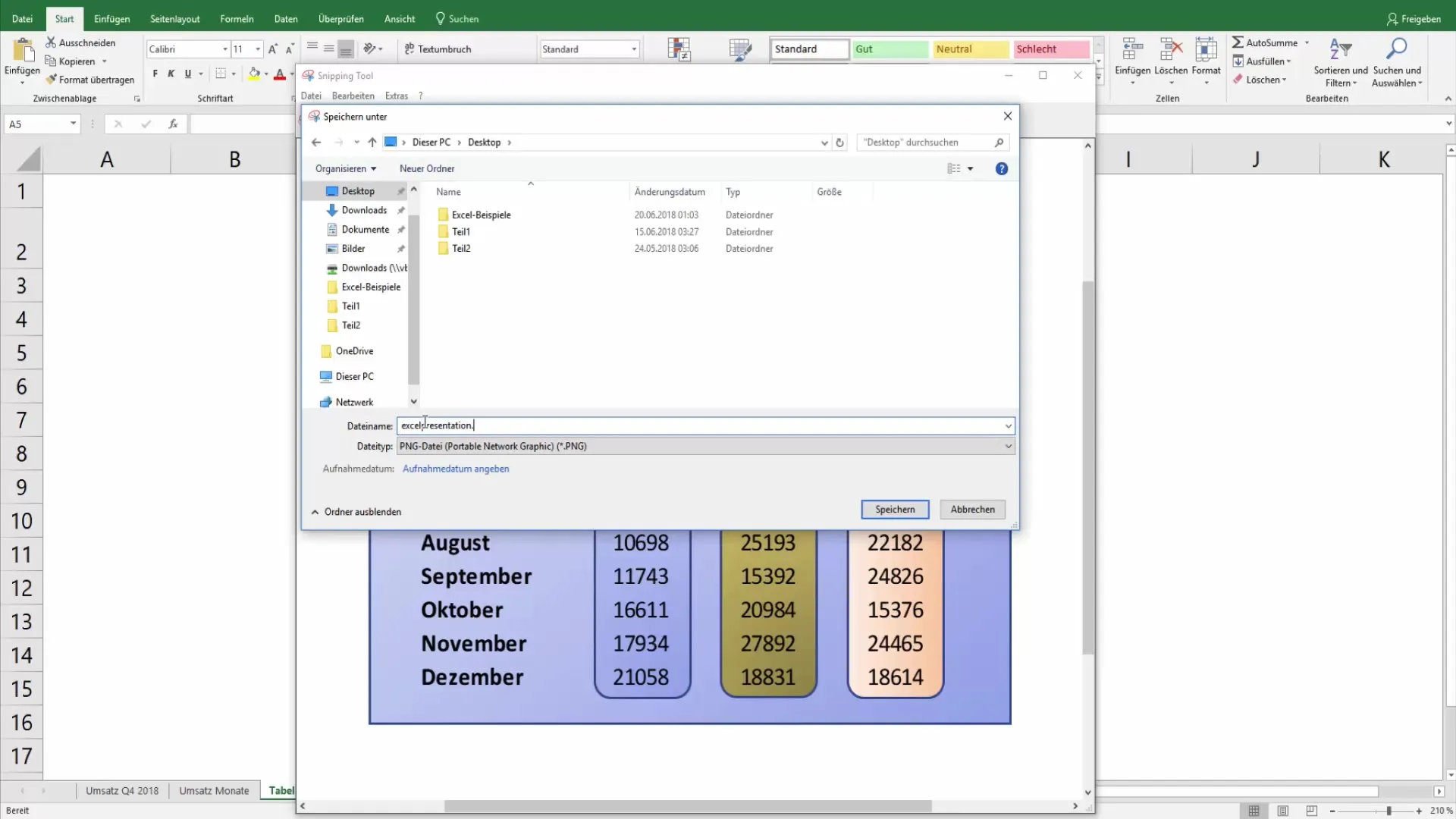Viewport: 1456px width, 819px height.
Task: Open the Datei menu in Snipping Tool
Action: pyautogui.click(x=311, y=95)
